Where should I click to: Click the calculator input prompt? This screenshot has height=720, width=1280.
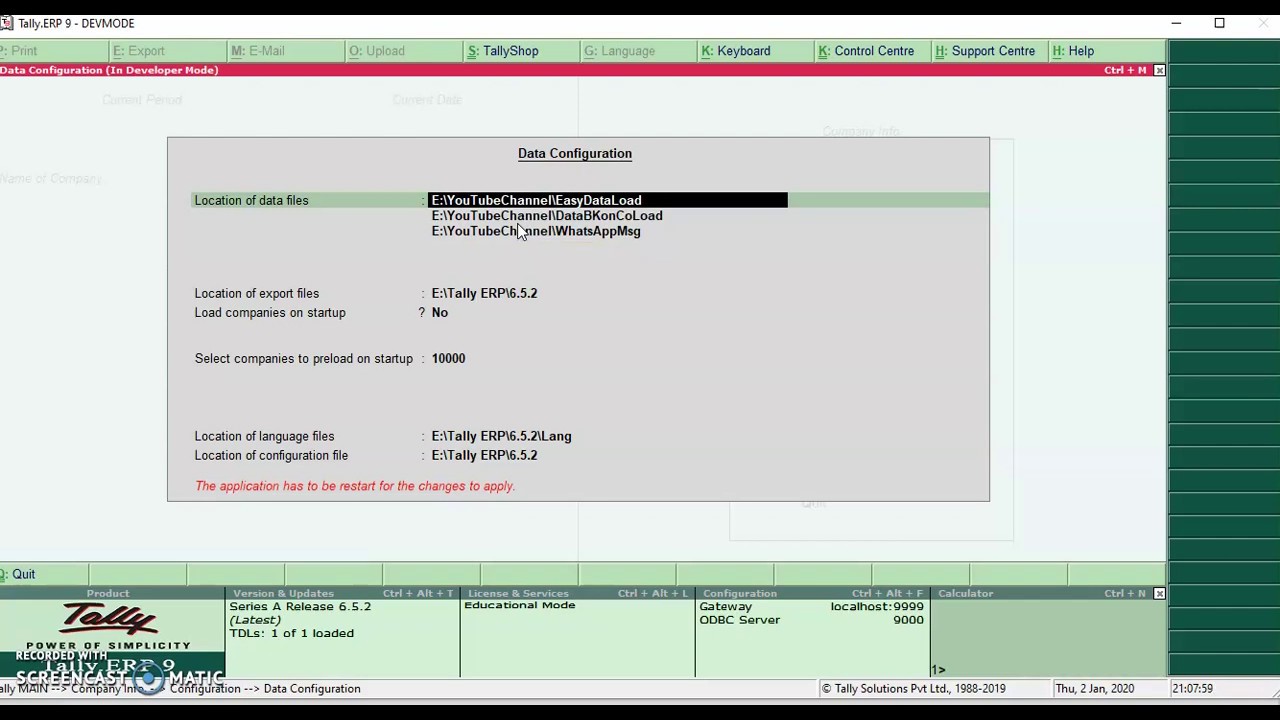(x=938, y=670)
